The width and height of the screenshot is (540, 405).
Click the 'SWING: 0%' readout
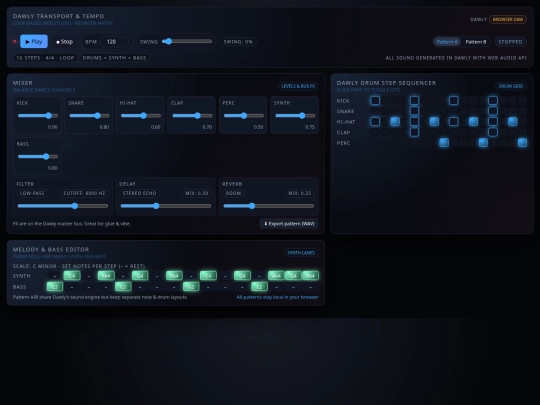pos(238,42)
